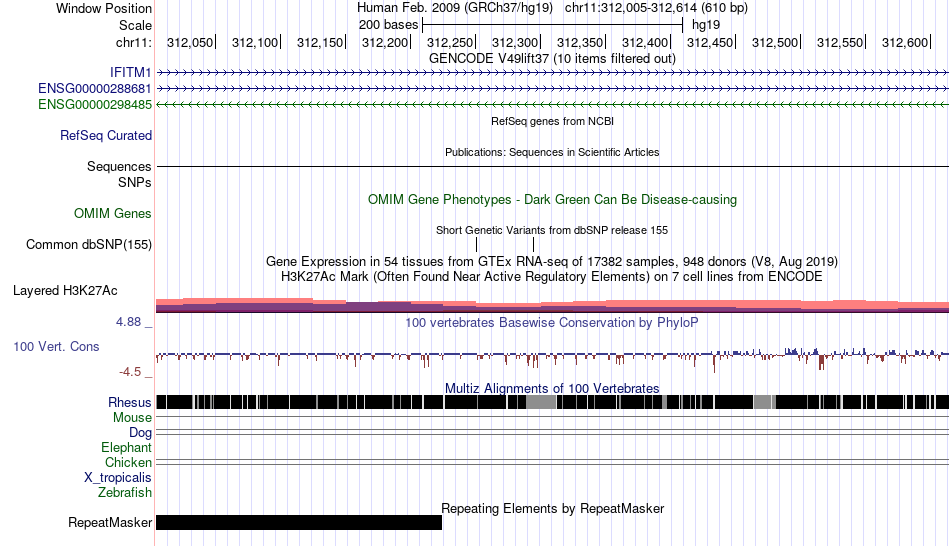This screenshot has width=950, height=546.
Task: Click the hg19 label beside the scale bar
Action: 706,25
